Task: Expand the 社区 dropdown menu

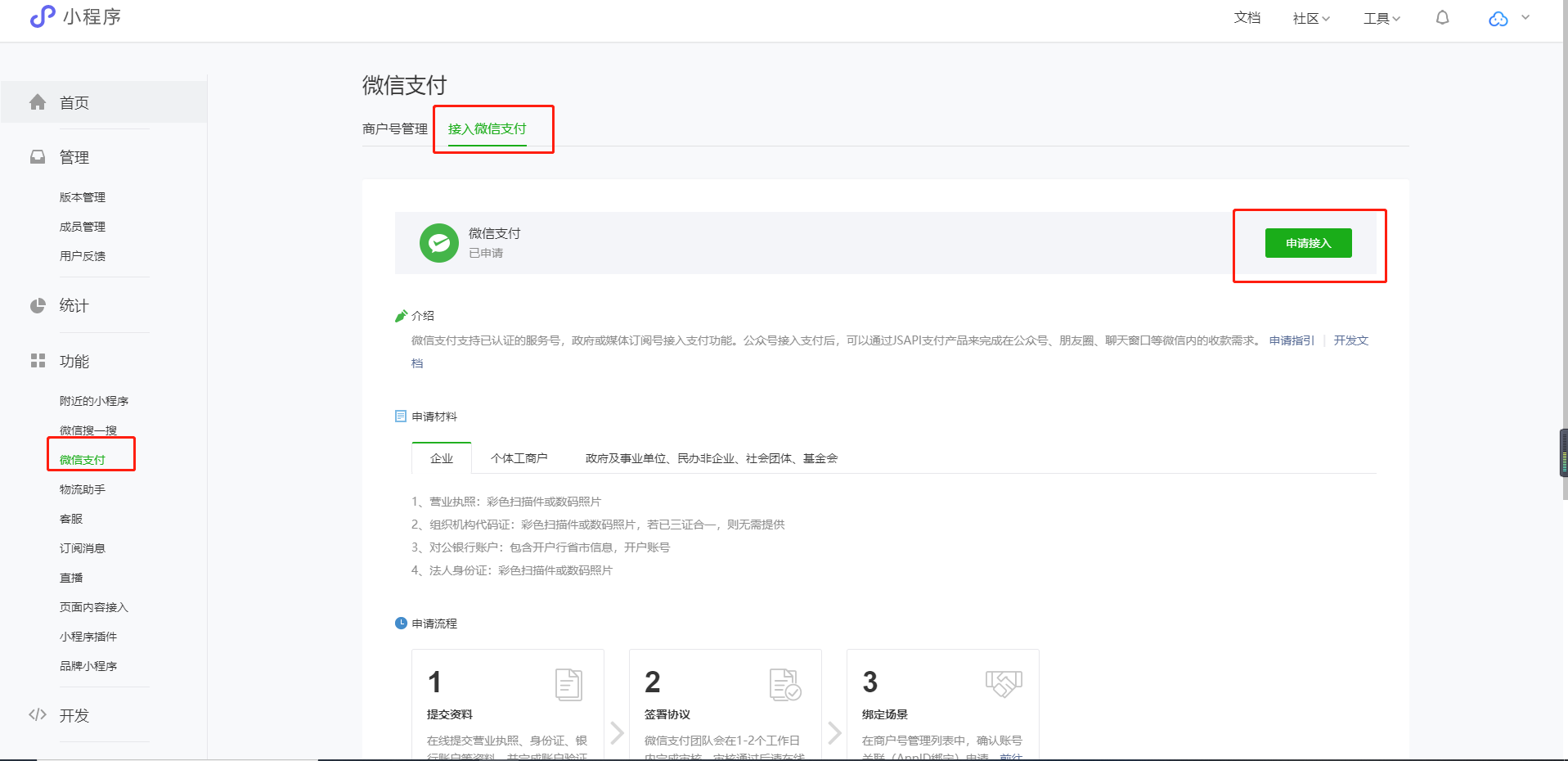Action: [1311, 19]
